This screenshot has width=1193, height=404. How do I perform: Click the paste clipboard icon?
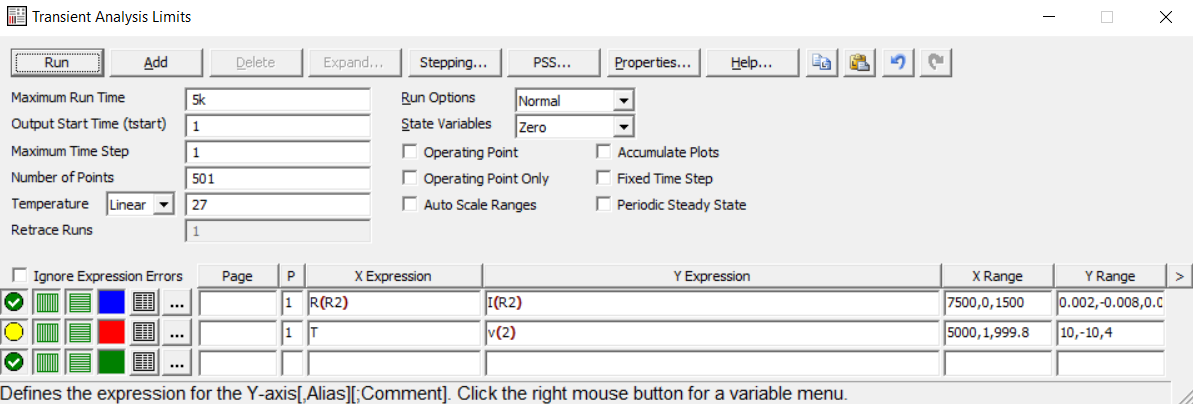[x=859, y=62]
